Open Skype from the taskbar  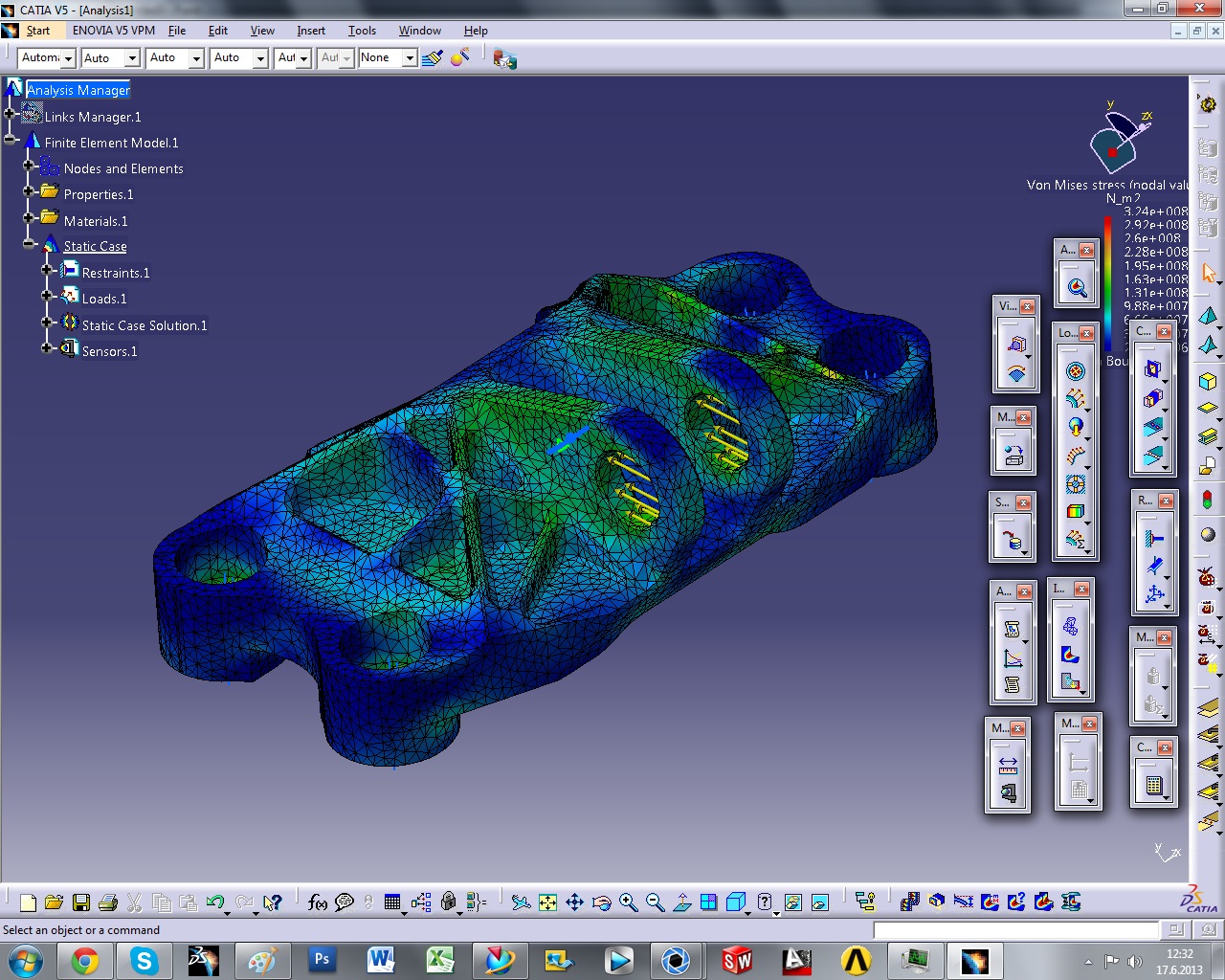coord(145,960)
